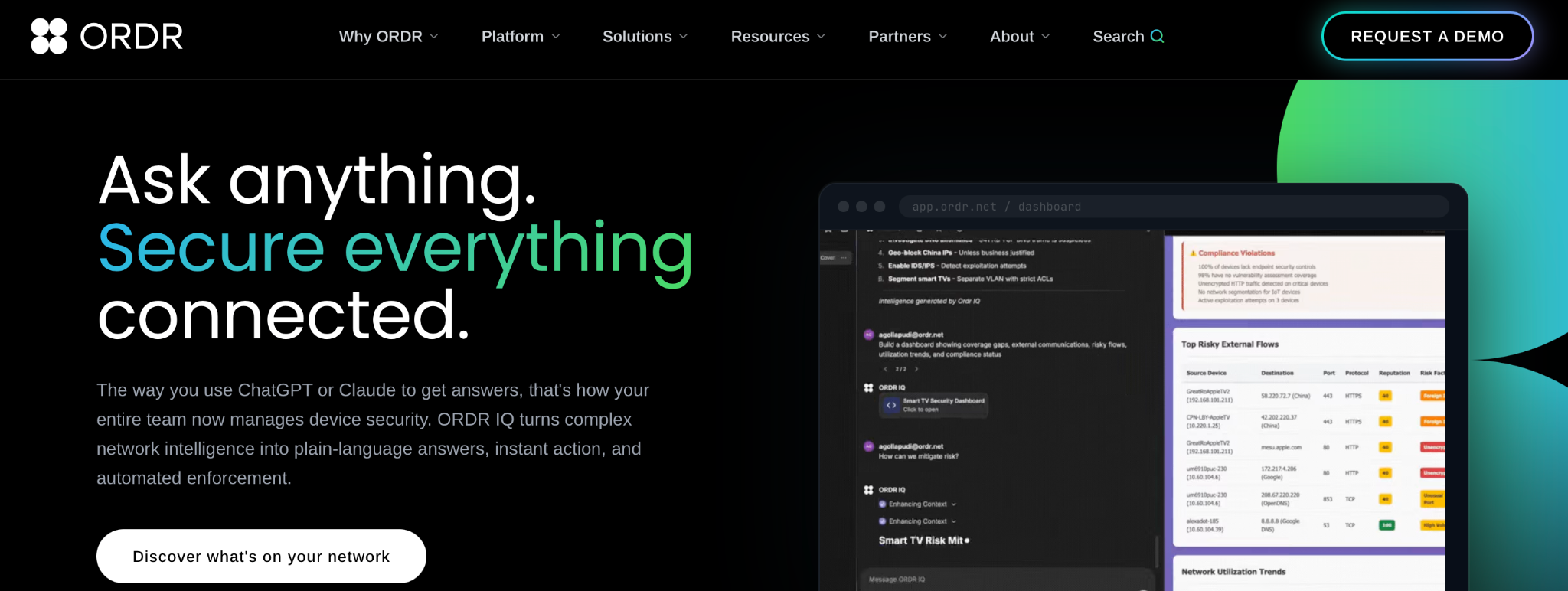Screen dimensions: 1568x591
Task: Click the search magnifier icon
Action: point(1158,36)
